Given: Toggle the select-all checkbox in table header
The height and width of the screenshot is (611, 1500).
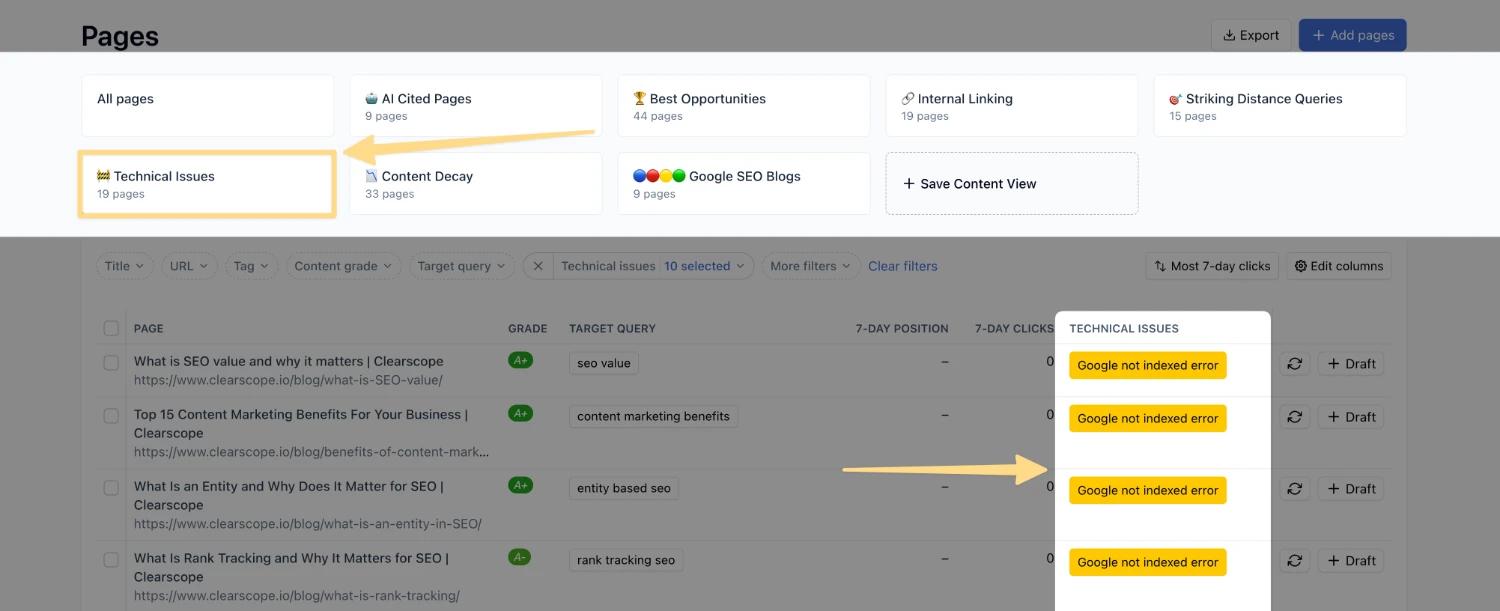Looking at the screenshot, I should tap(111, 328).
